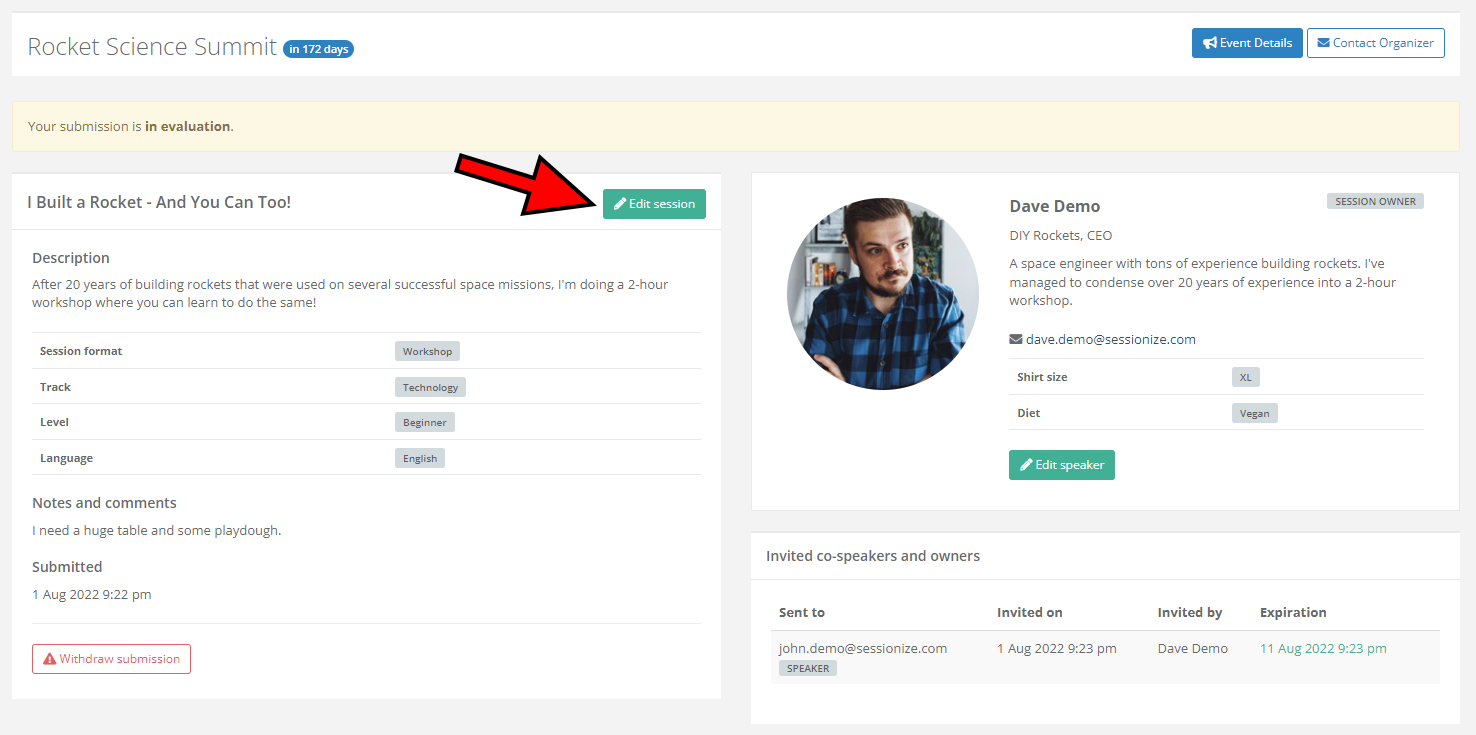Click the English language tag
This screenshot has width=1476, height=735.
[x=420, y=459]
